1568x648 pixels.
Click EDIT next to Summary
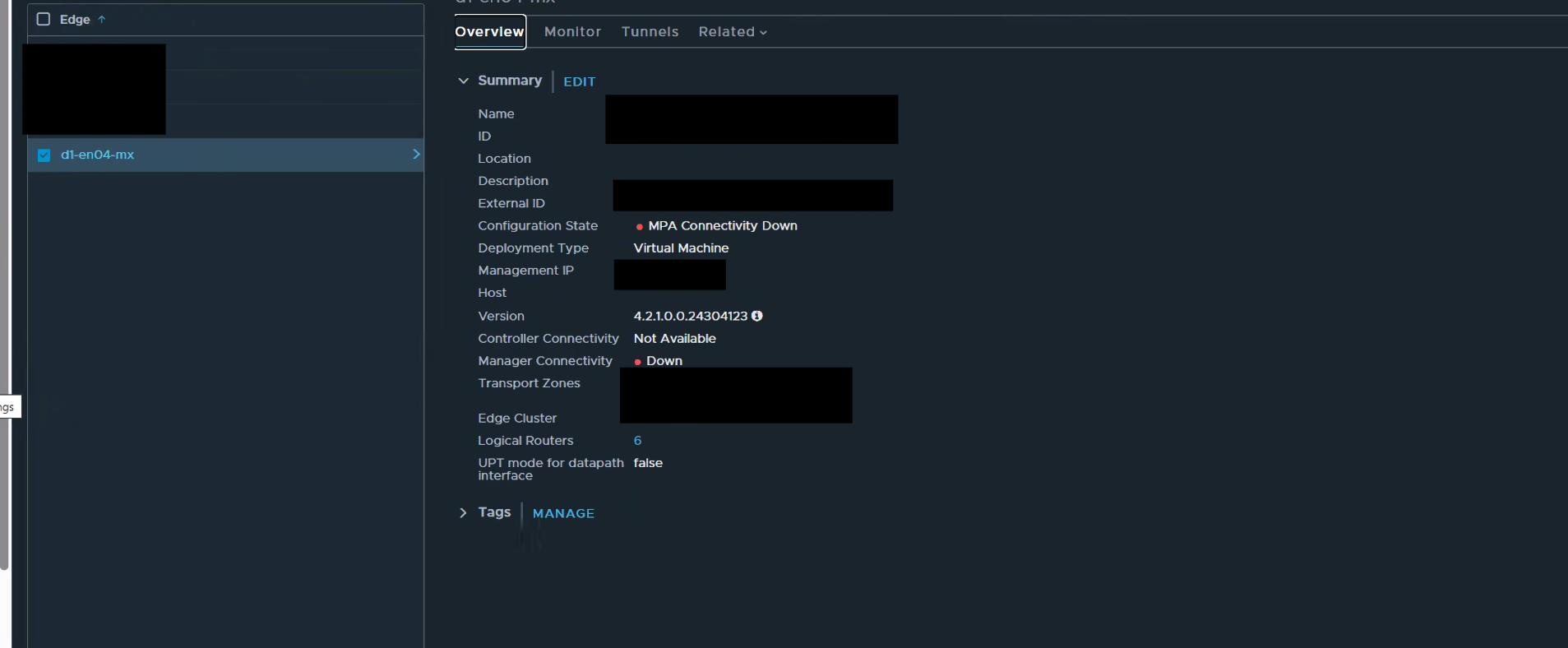(579, 81)
